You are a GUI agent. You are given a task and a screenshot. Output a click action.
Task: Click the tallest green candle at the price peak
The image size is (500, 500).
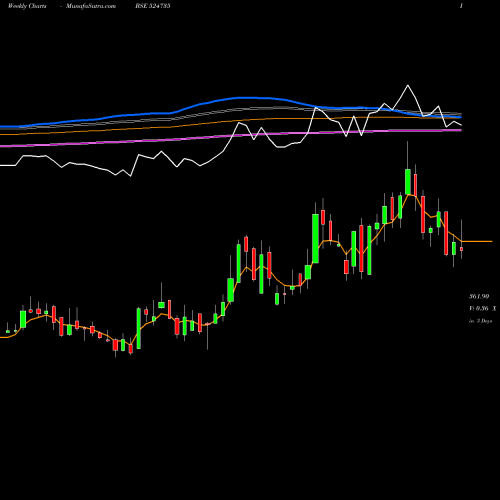click(408, 182)
